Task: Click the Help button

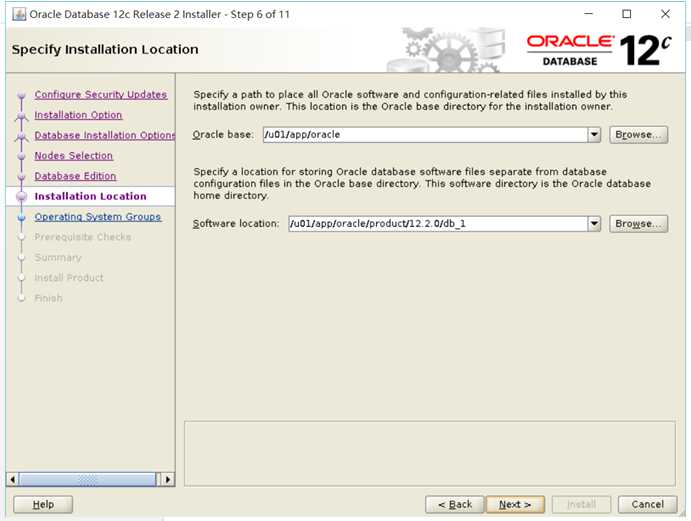Action: coord(43,504)
